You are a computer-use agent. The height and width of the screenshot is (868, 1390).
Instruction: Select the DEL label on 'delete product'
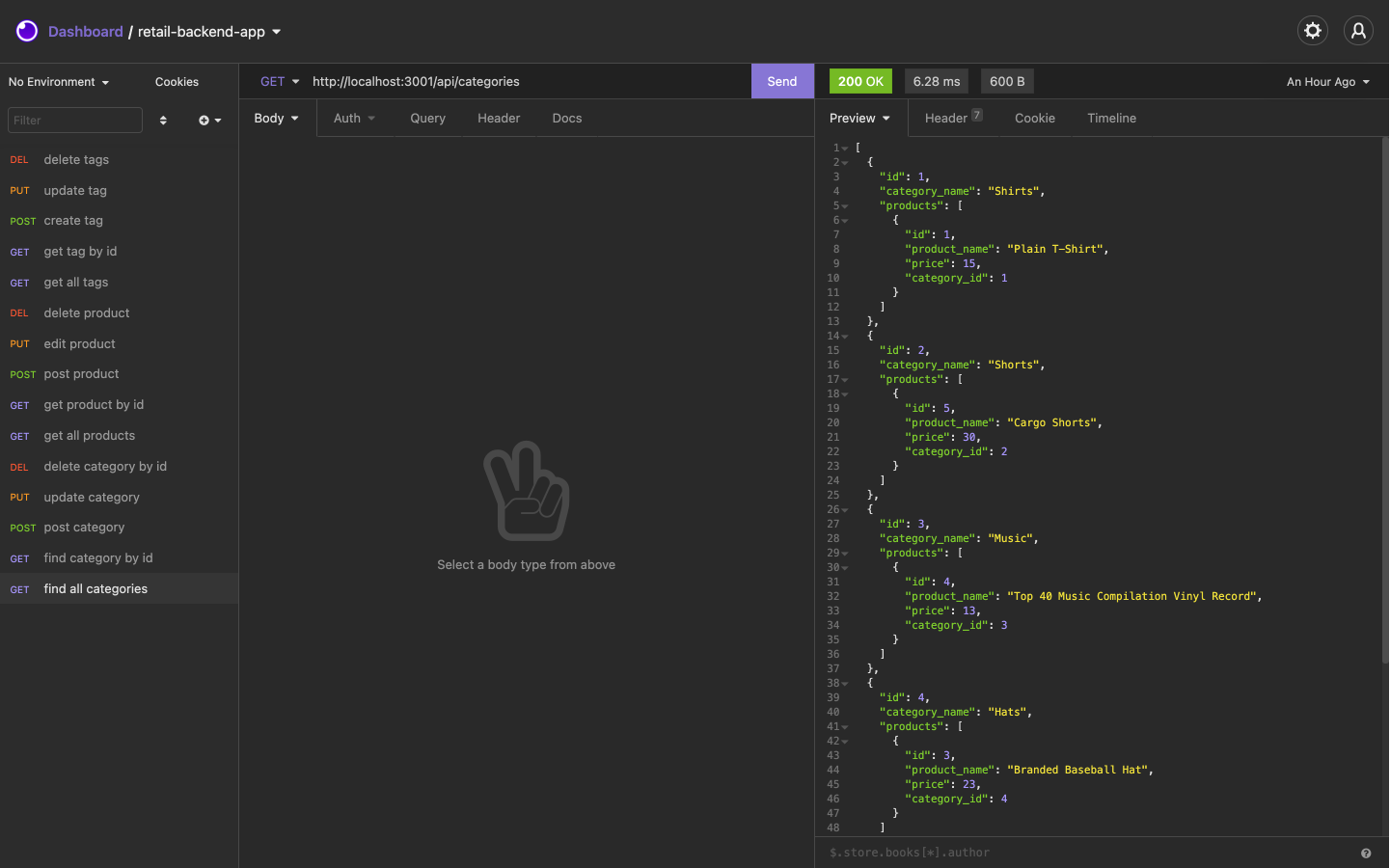click(x=18, y=312)
